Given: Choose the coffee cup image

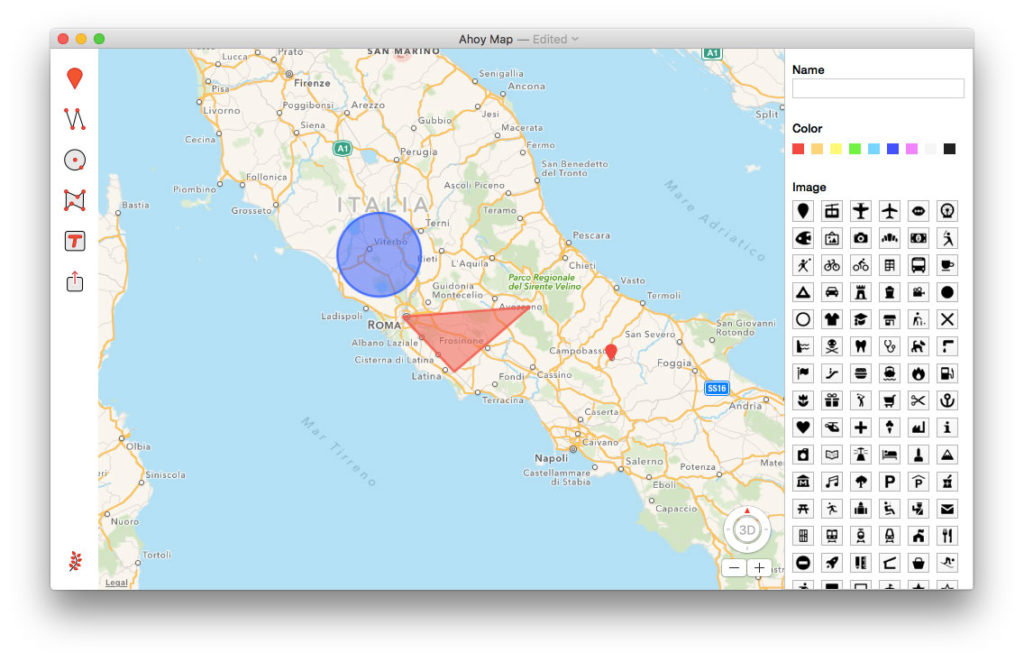Looking at the screenshot, I should tap(947, 265).
